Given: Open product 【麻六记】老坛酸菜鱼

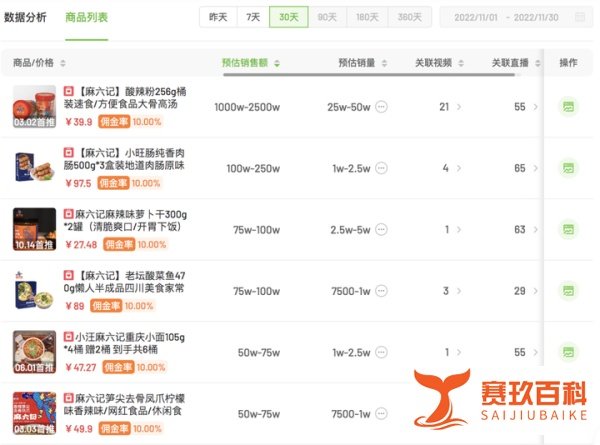Looking at the screenshot, I should click(x=124, y=282).
